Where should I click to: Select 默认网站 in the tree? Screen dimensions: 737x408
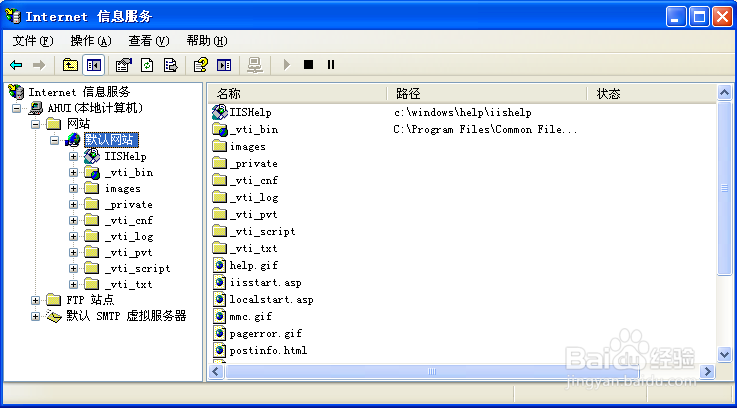point(111,140)
